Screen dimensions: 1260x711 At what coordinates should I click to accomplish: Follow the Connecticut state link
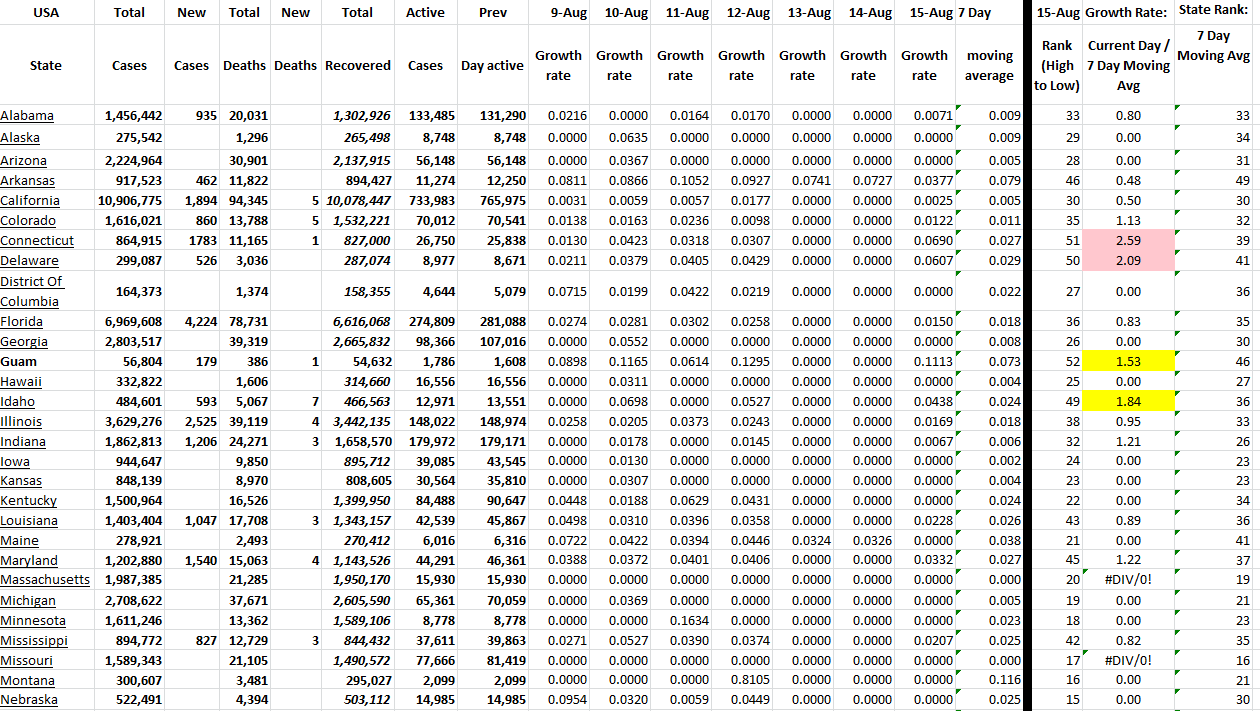coord(37,241)
